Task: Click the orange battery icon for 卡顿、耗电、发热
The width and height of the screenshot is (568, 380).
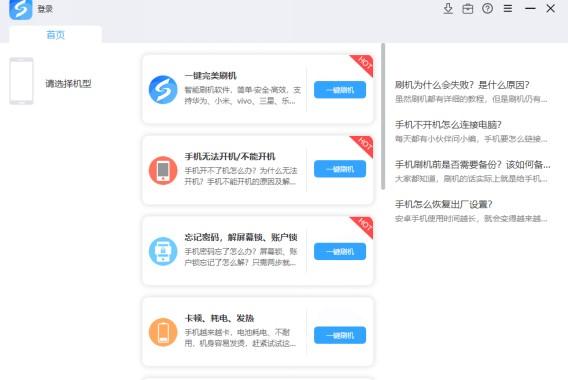Action: coord(163,332)
